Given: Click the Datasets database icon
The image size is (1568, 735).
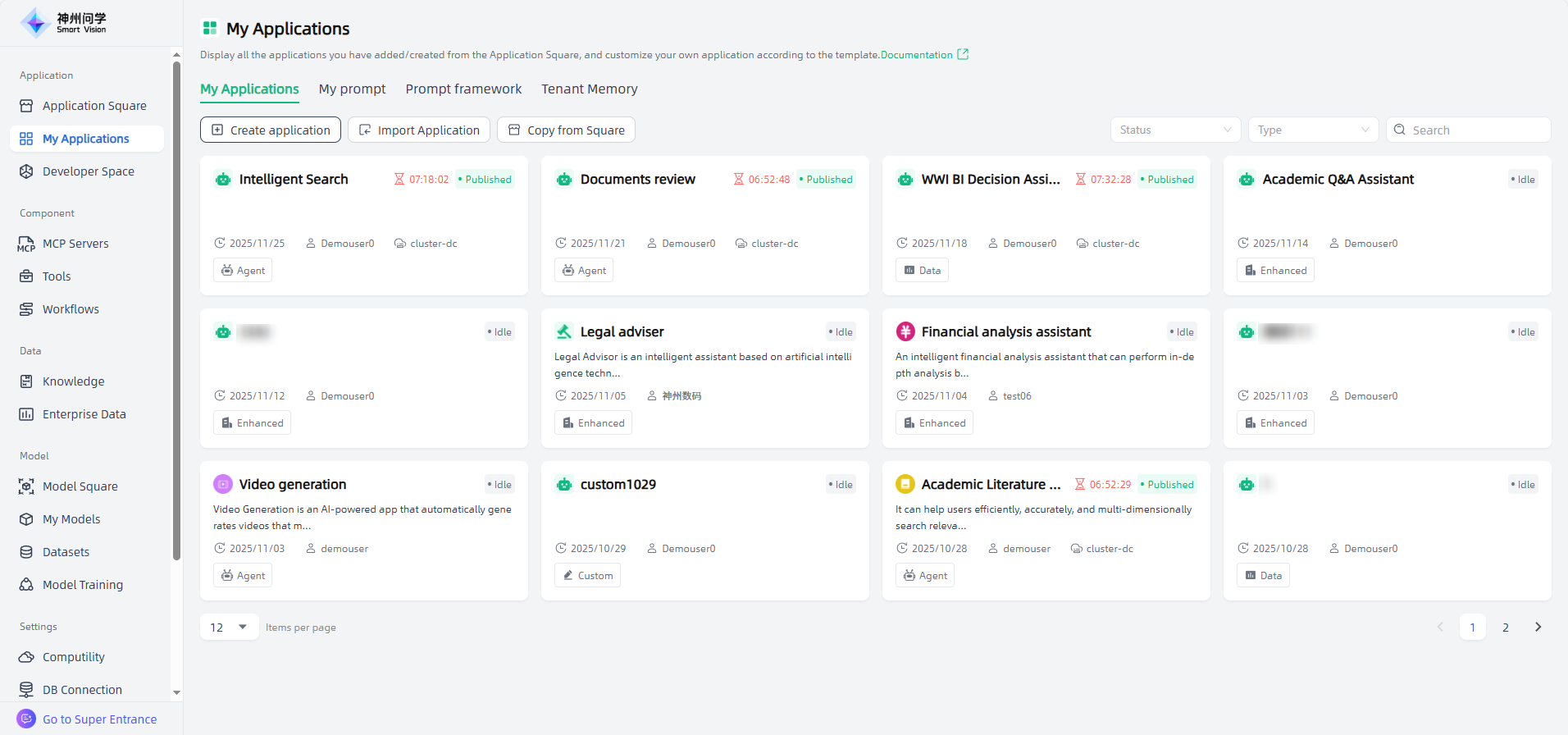Looking at the screenshot, I should coord(26,552).
